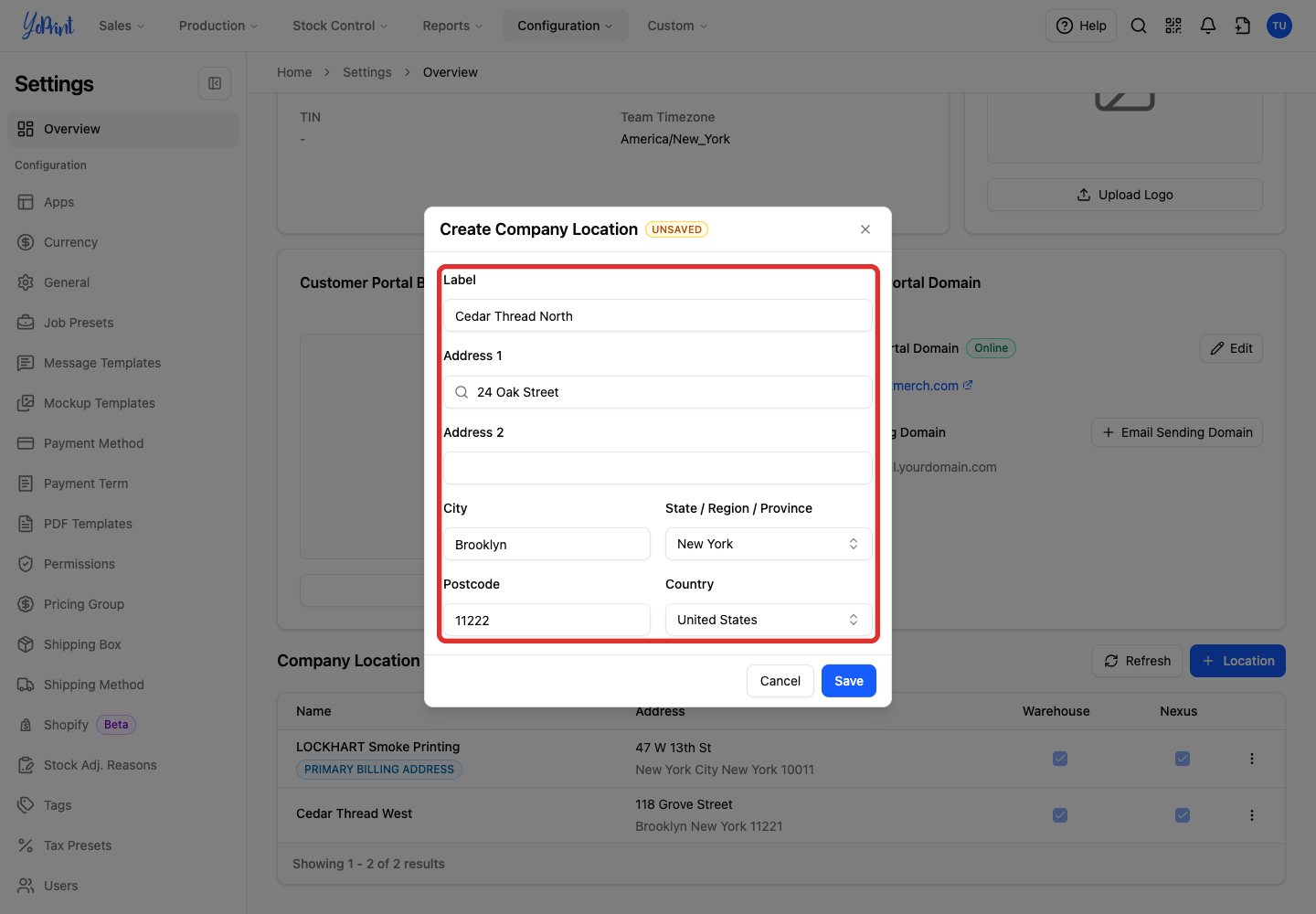Open Tax Presets settings
This screenshot has width=1316, height=914.
point(122,845)
